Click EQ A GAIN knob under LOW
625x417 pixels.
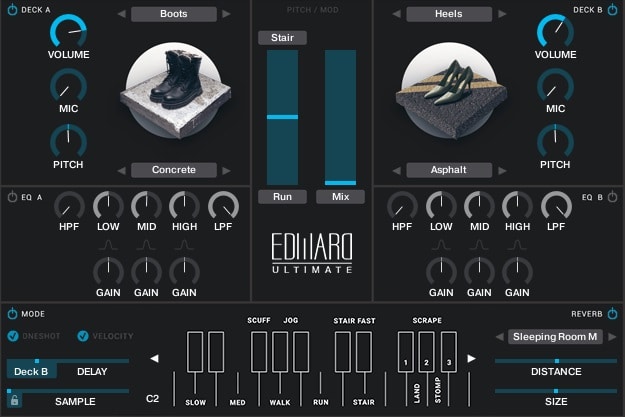pos(108,272)
